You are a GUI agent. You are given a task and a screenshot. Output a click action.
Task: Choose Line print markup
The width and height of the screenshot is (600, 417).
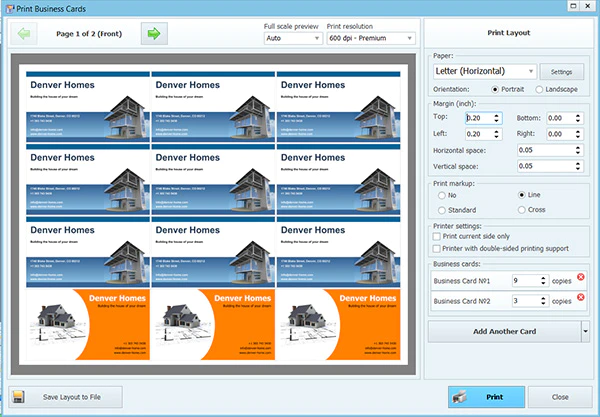[522, 195]
